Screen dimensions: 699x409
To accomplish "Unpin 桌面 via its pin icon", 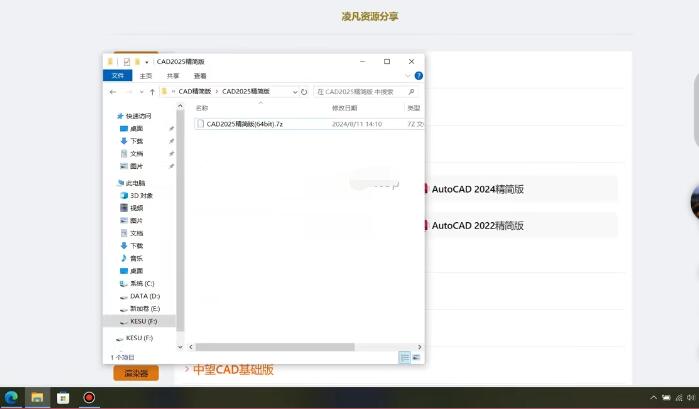I will point(171,128).
